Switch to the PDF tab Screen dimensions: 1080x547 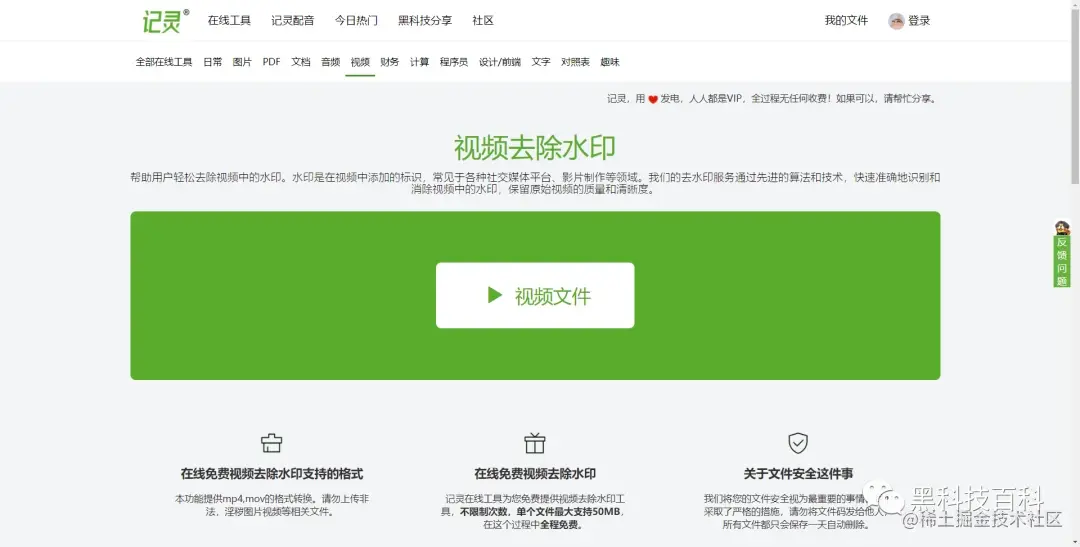click(x=271, y=62)
